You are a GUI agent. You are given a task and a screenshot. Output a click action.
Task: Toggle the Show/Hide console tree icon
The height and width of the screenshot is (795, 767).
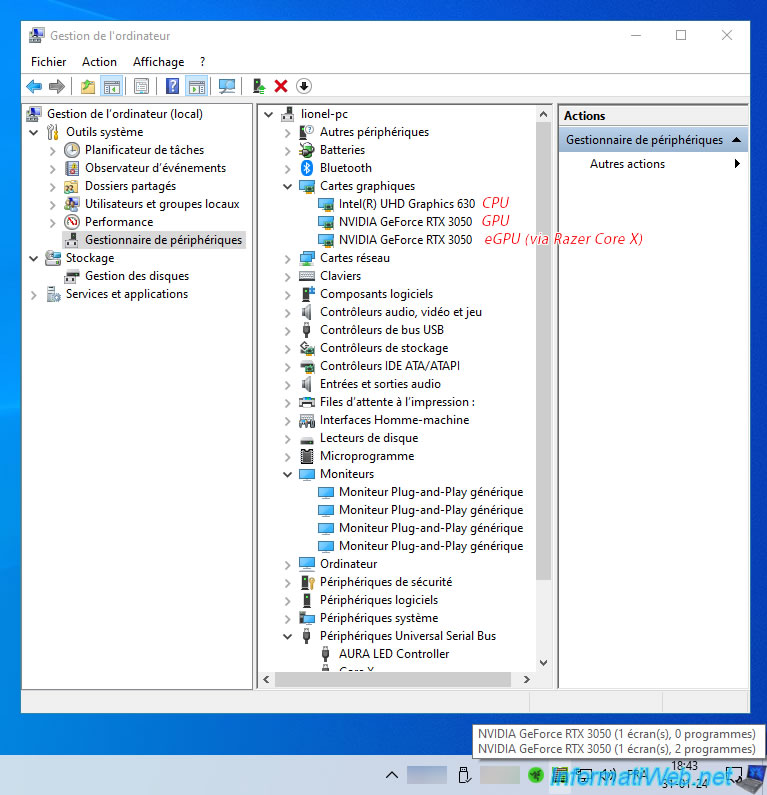point(112,86)
